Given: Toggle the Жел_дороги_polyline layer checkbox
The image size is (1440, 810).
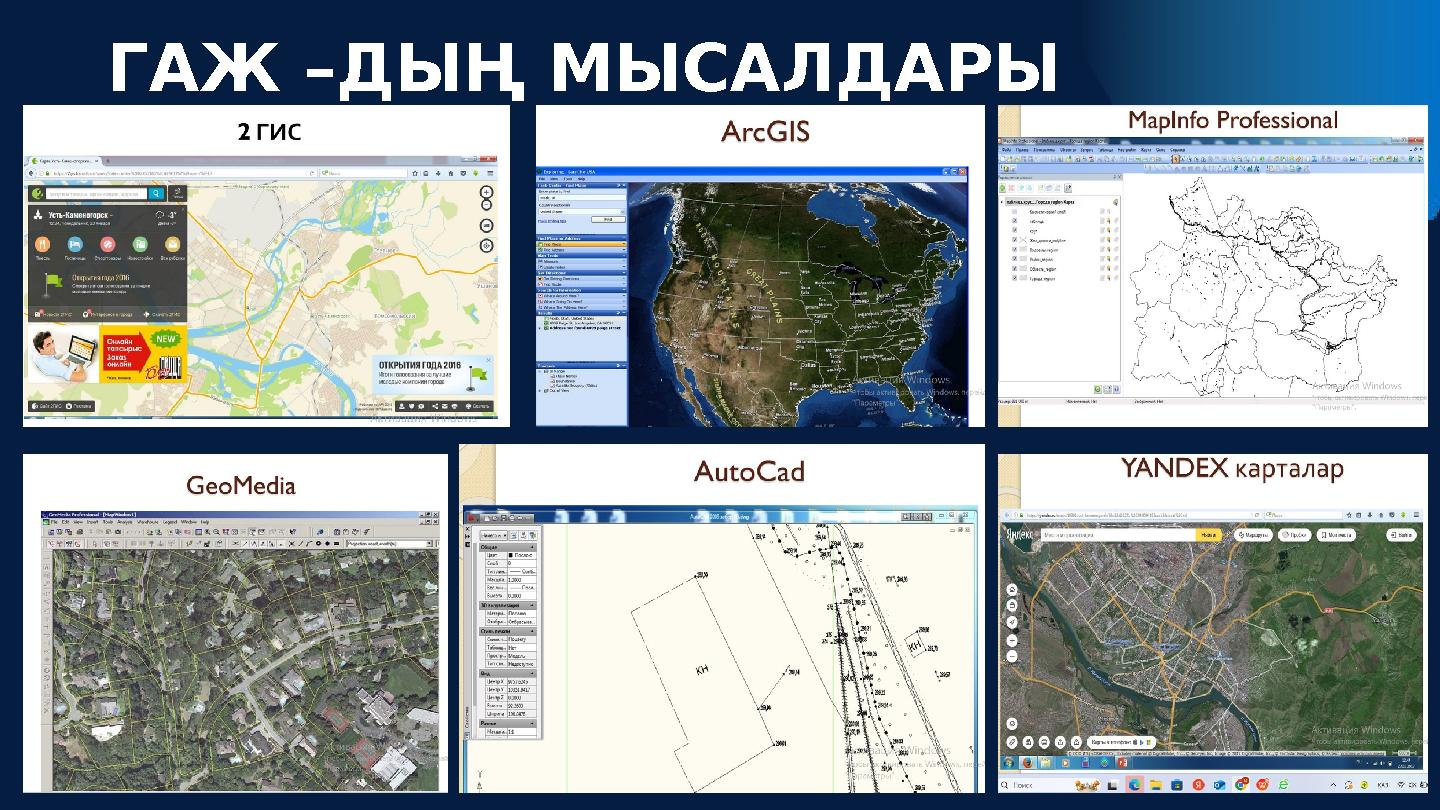Looking at the screenshot, I should pos(1015,240).
